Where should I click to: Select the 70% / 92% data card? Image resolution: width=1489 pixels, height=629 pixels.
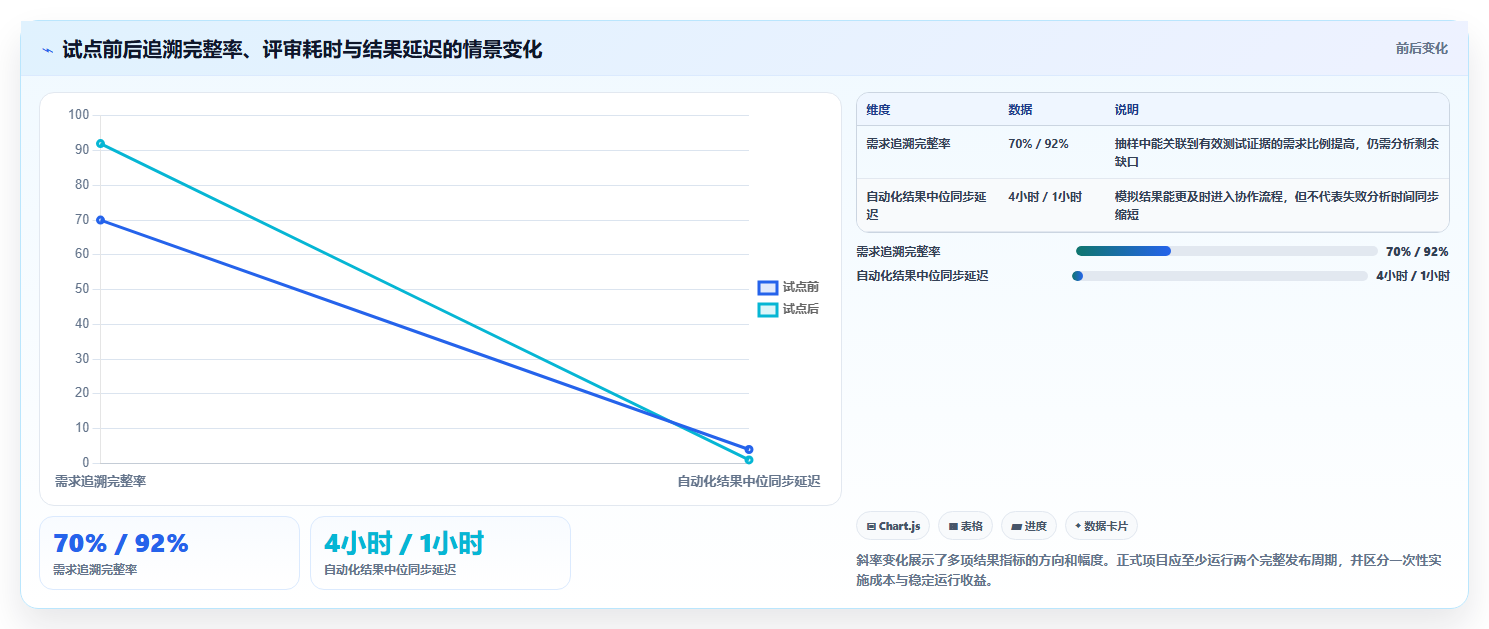coord(169,553)
